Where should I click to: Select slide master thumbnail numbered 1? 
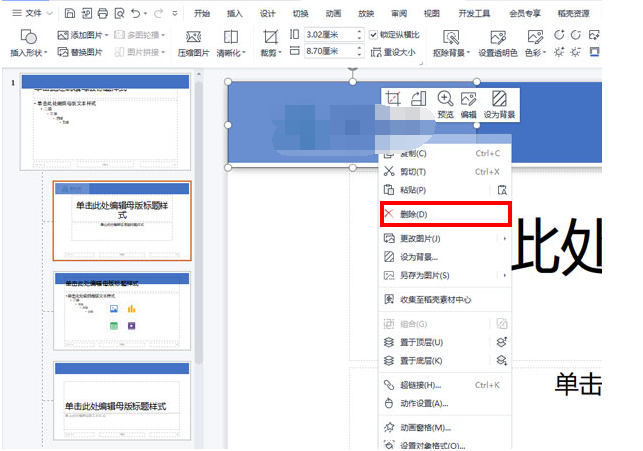[105, 122]
